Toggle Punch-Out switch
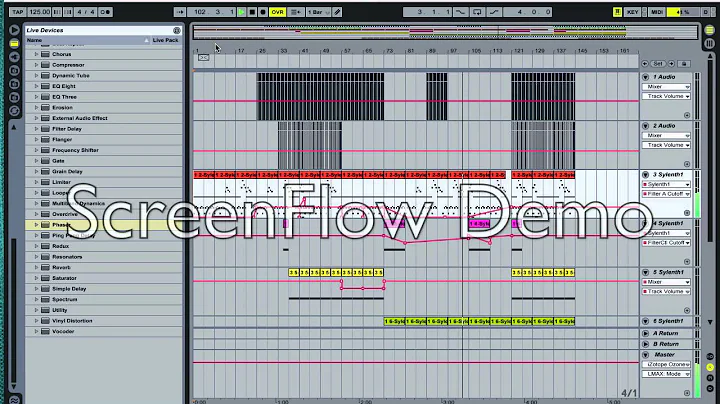720x404 pixels. (494, 12)
